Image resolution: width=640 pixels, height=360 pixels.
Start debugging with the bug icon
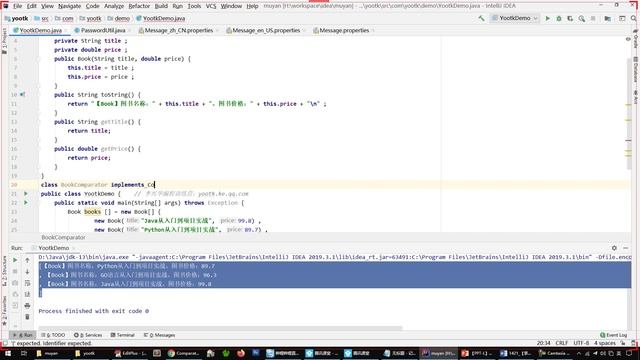559,18
